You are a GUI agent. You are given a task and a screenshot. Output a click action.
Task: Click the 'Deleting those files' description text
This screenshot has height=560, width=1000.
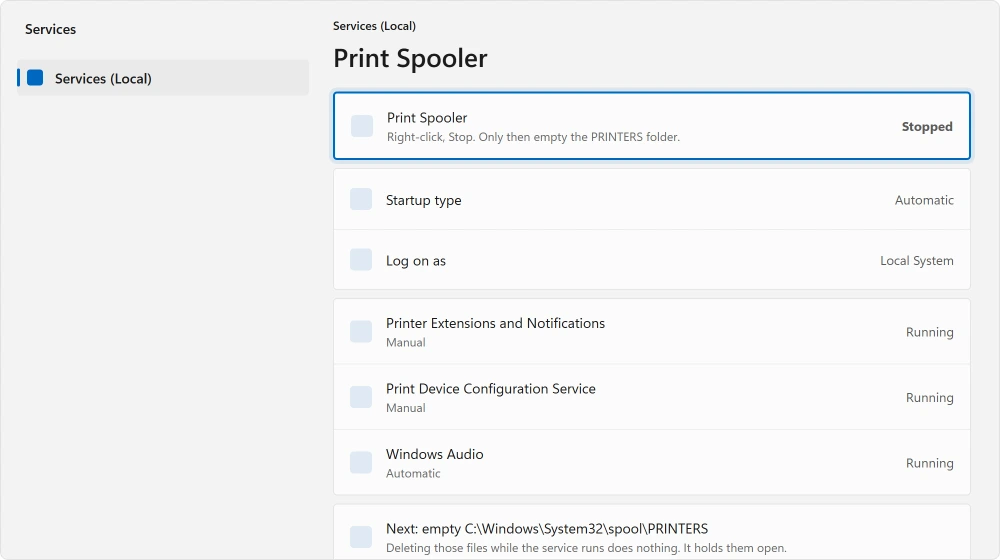pos(586,548)
